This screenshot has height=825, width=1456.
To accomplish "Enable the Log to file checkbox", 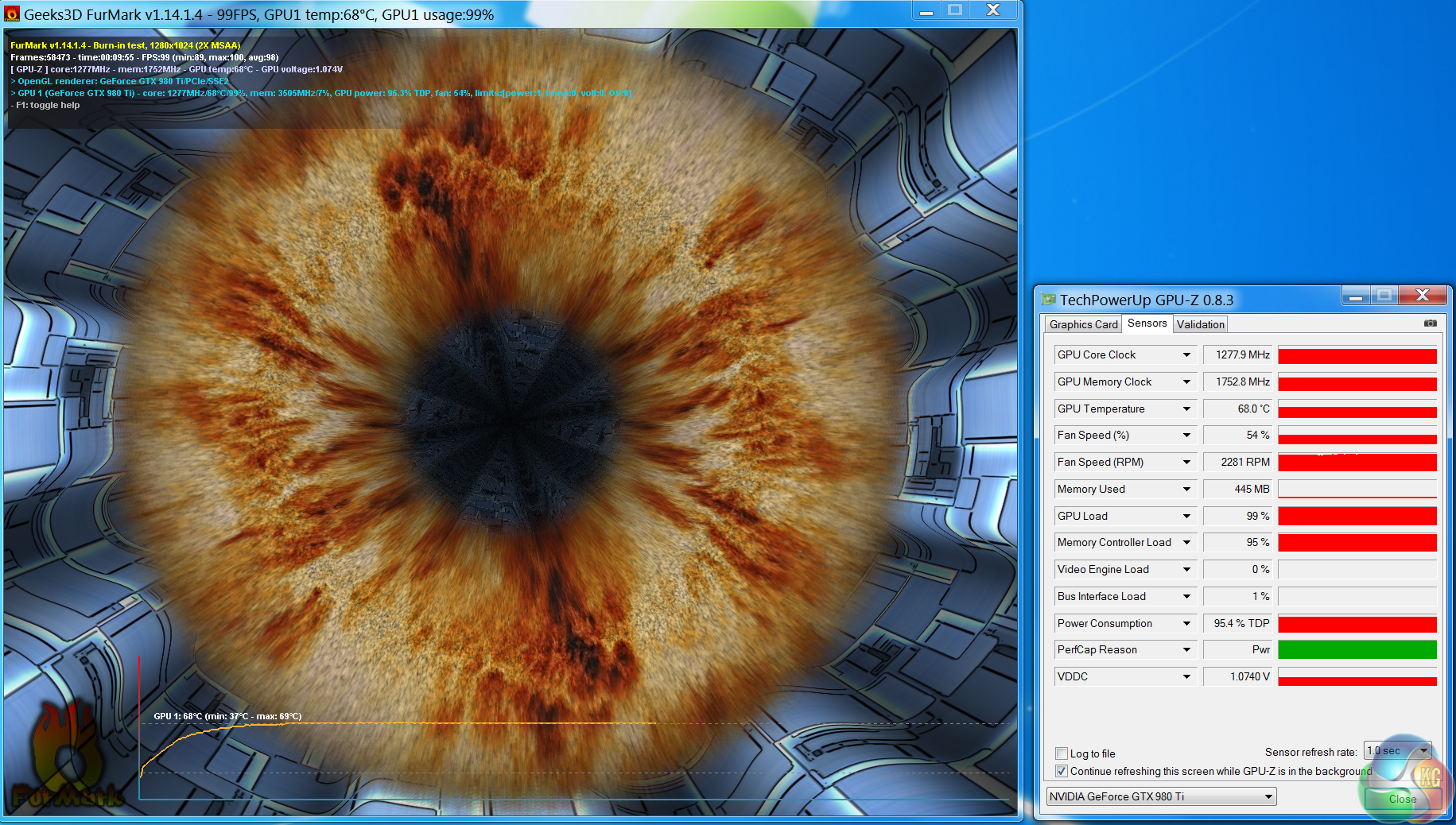I will (1062, 753).
